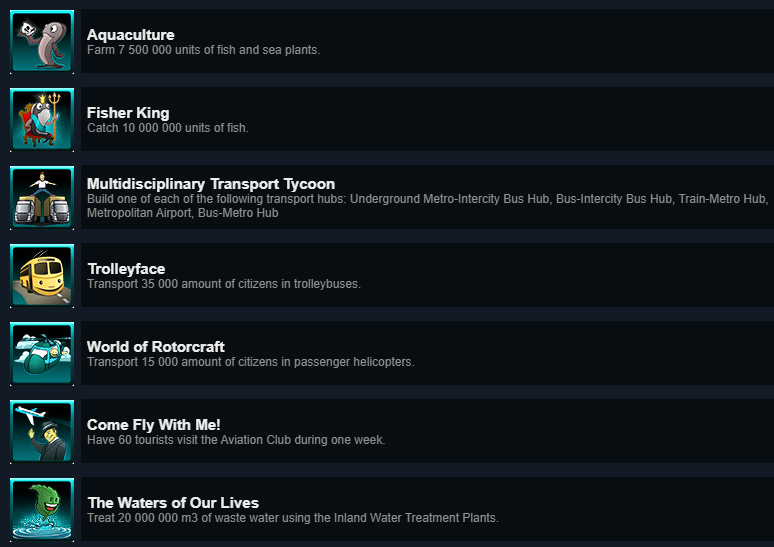
Task: Click the trolleybuses 35 000 citizens description
Action: (x=223, y=284)
